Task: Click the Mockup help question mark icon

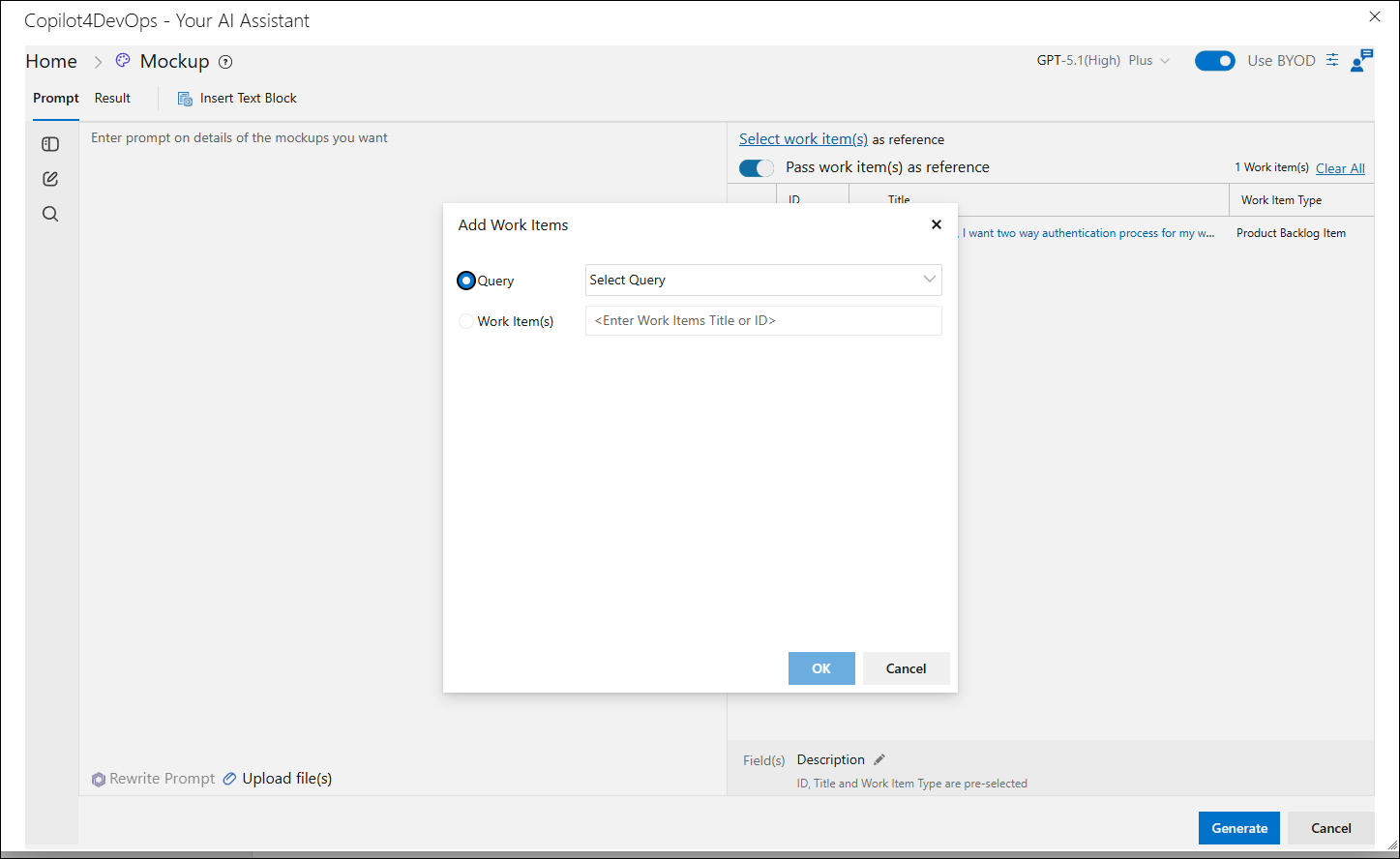Action: (x=225, y=62)
